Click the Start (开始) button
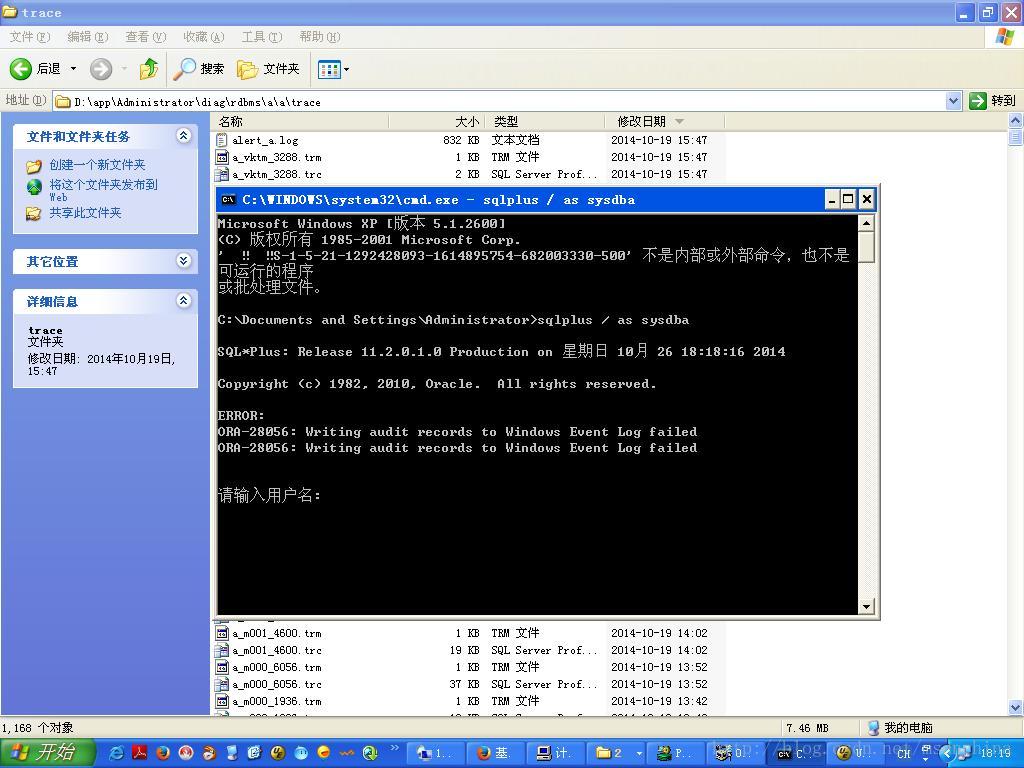 click(x=46, y=753)
